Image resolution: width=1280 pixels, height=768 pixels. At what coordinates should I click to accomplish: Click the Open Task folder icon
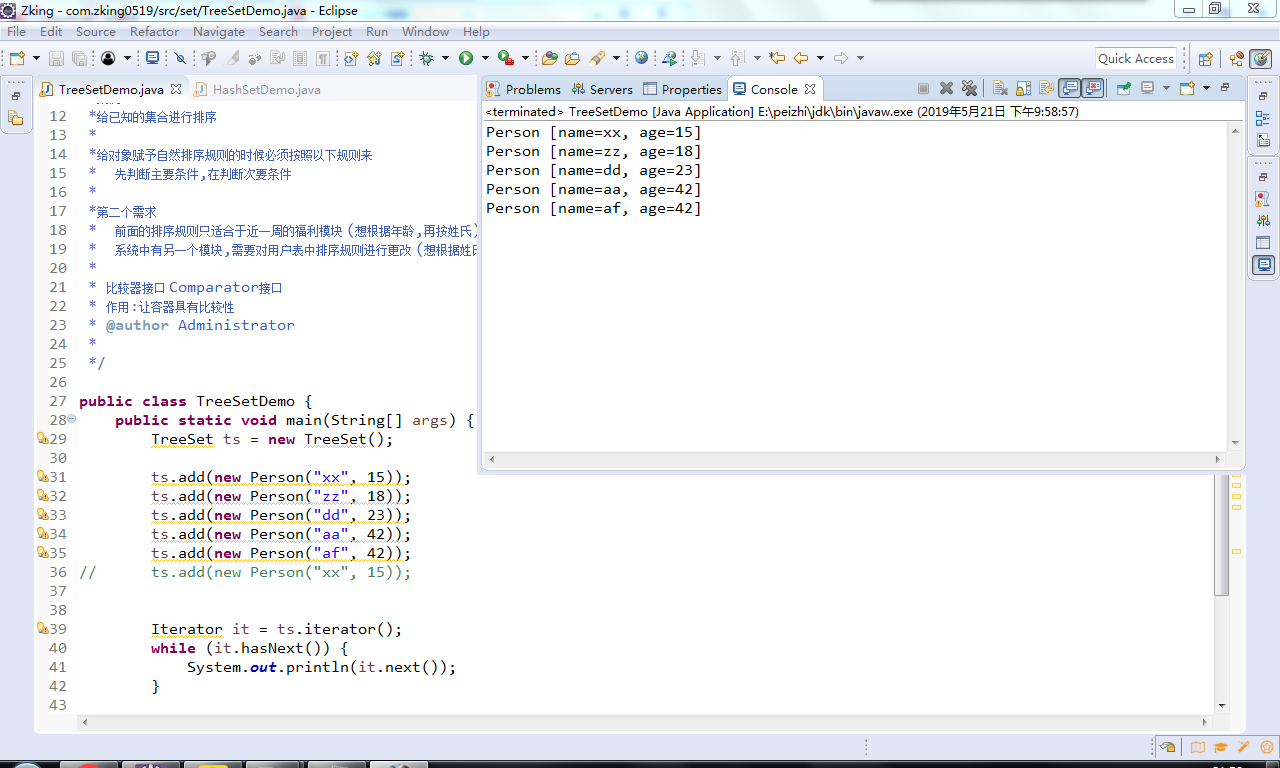(x=572, y=58)
